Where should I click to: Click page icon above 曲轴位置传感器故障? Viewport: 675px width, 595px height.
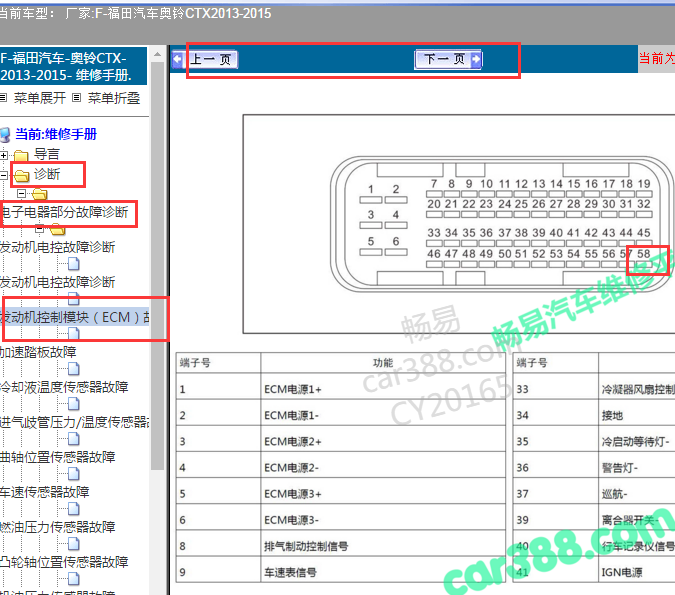pos(74,439)
